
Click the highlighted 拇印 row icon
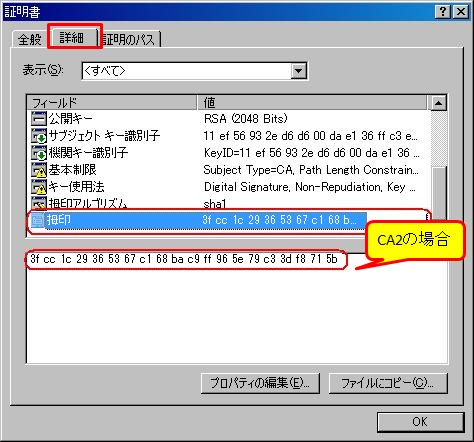tap(37, 220)
